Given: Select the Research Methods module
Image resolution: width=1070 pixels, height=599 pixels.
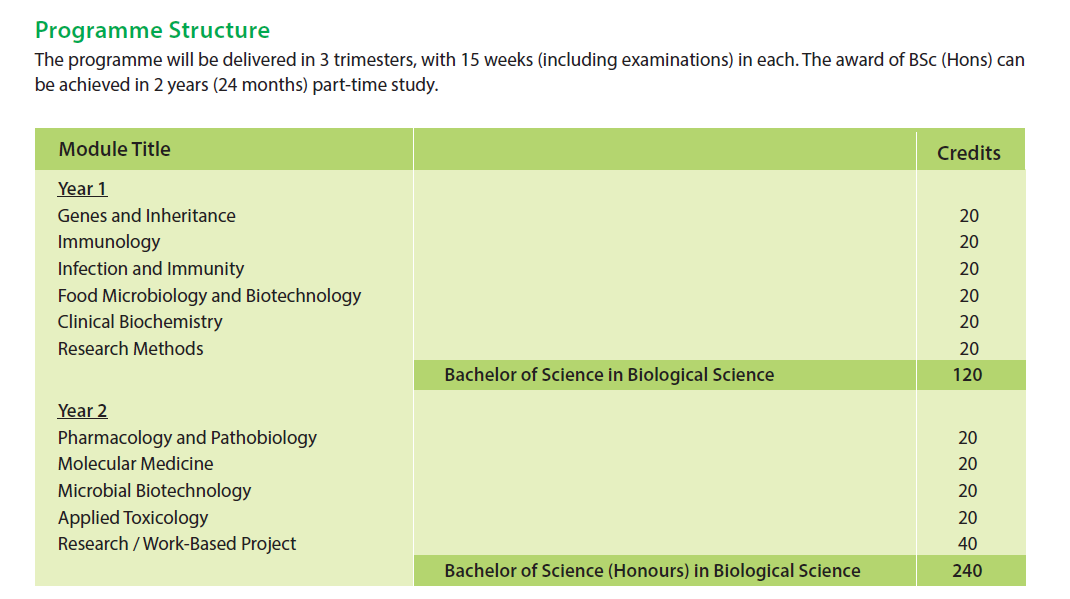Looking at the screenshot, I should (x=130, y=349).
